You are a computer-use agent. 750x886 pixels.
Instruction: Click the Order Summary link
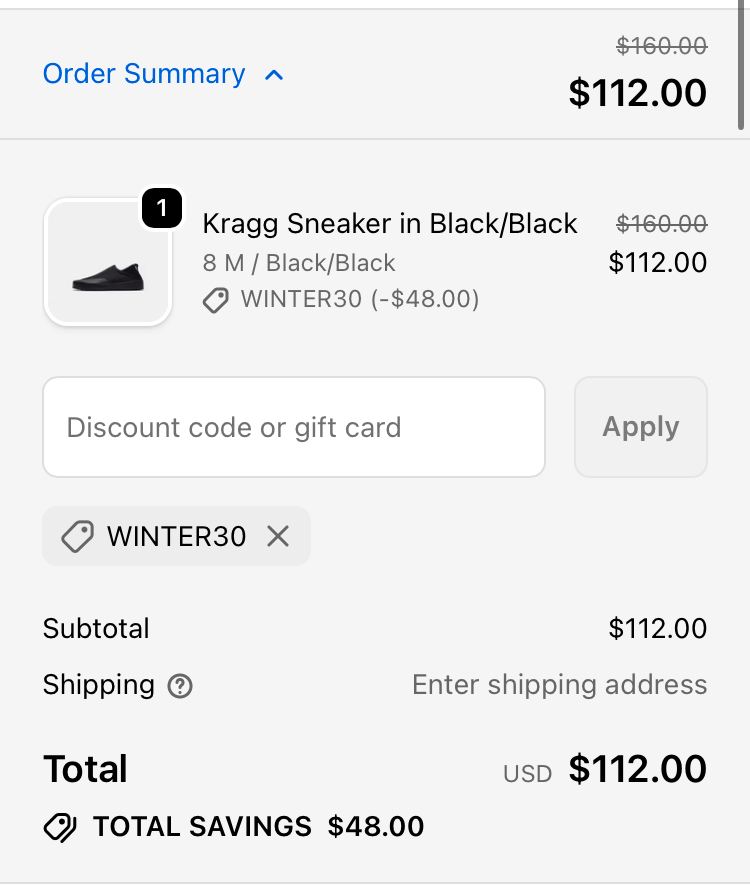click(x=144, y=74)
